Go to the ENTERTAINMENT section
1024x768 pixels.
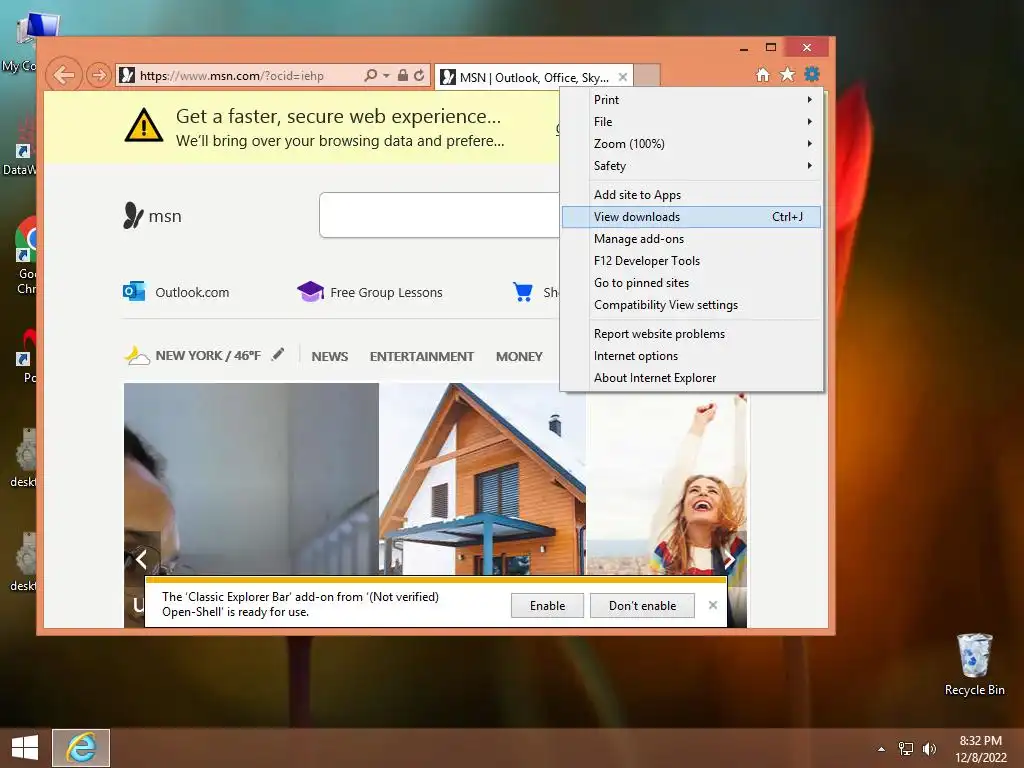[422, 357]
